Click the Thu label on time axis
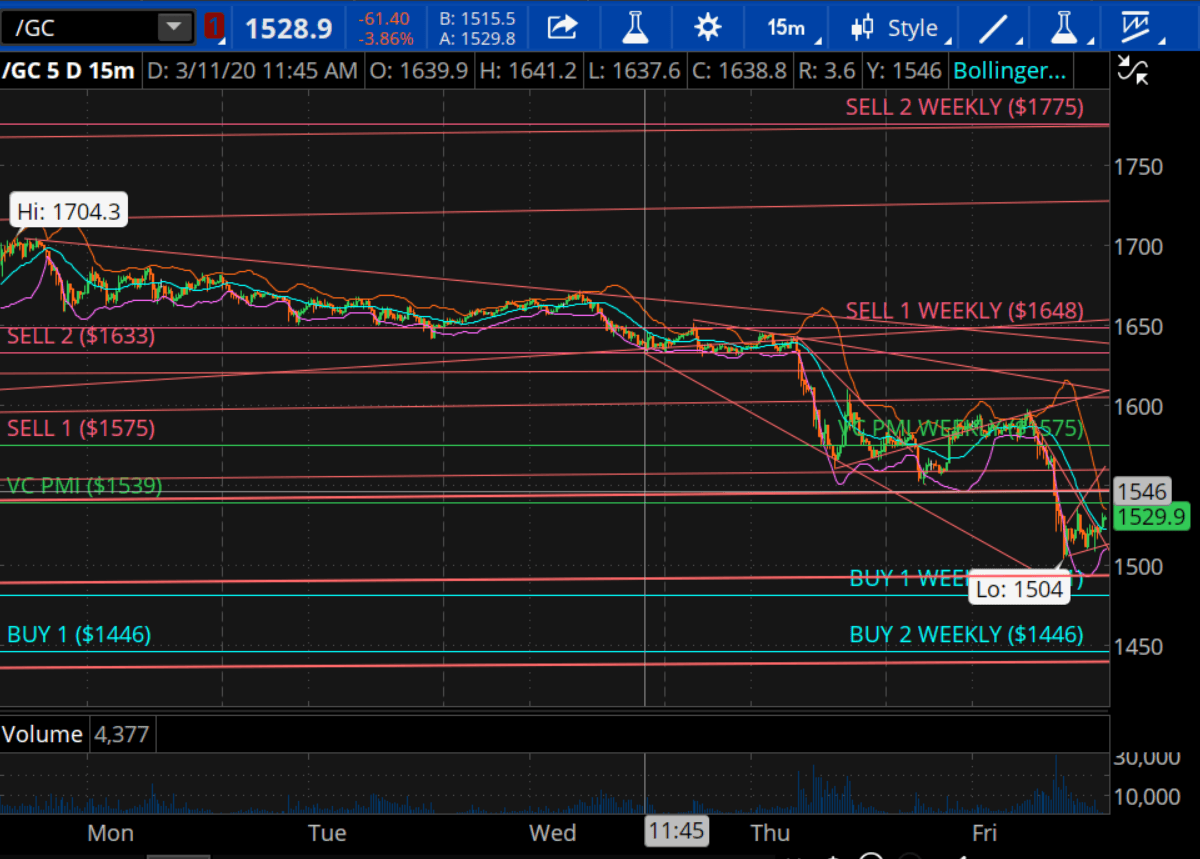The width and height of the screenshot is (1200, 859). coord(770,833)
